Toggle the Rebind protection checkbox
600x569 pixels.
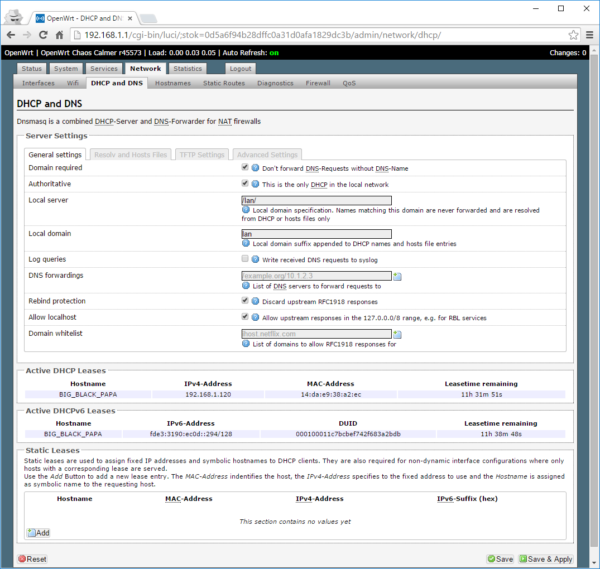coord(245,299)
